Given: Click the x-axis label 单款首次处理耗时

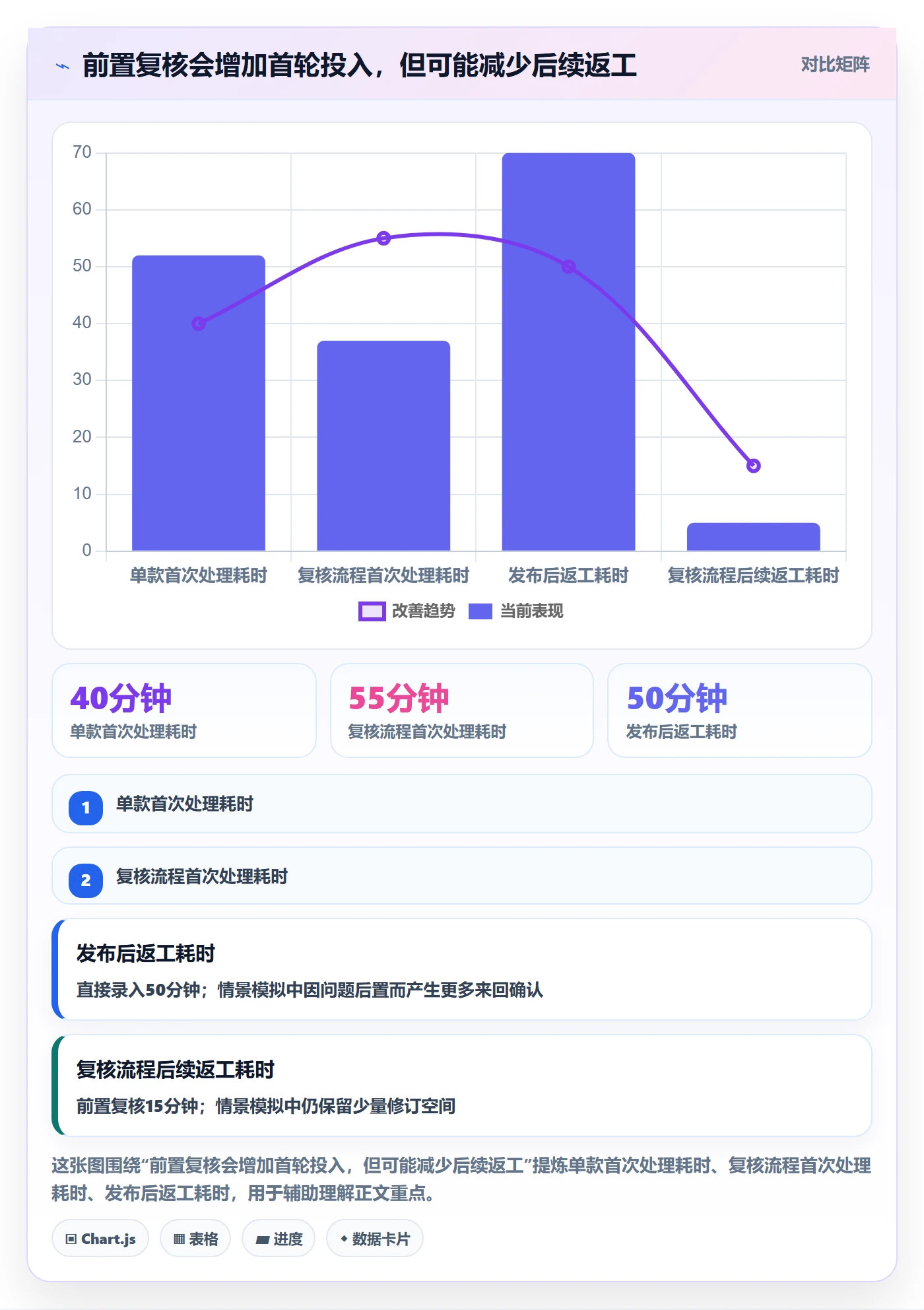Looking at the screenshot, I should pyautogui.click(x=199, y=576).
